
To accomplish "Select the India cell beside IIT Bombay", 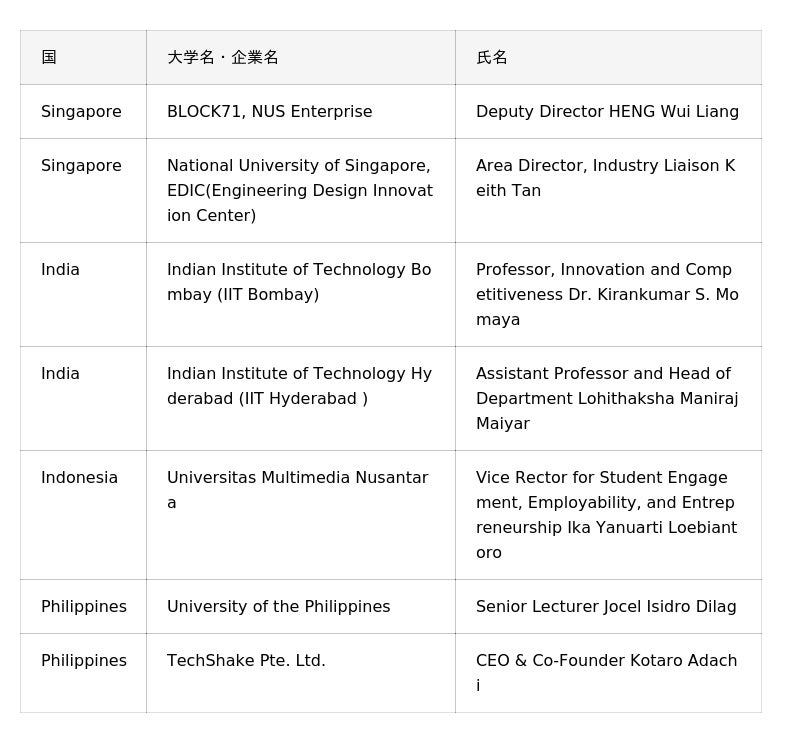I will coord(60,270).
